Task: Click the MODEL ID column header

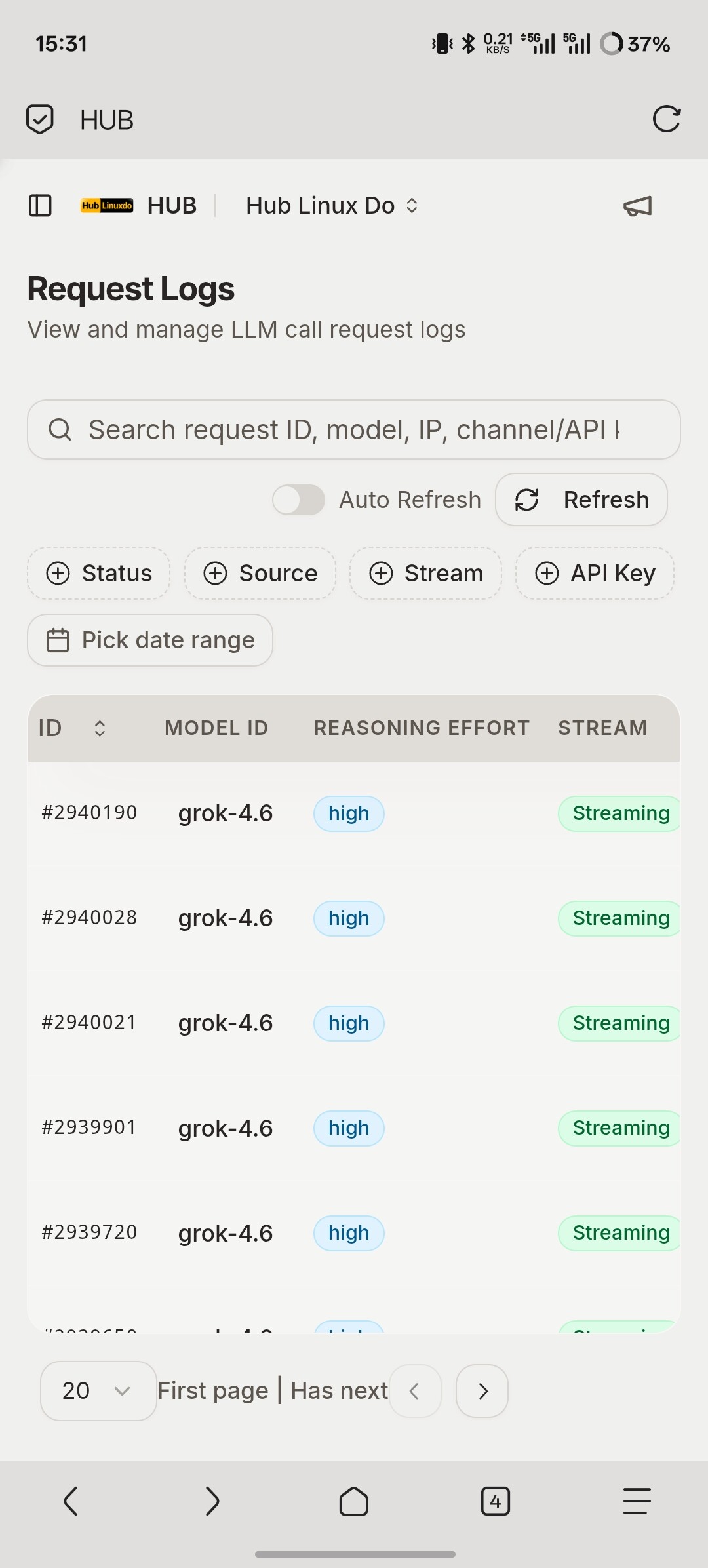Action: pyautogui.click(x=216, y=728)
